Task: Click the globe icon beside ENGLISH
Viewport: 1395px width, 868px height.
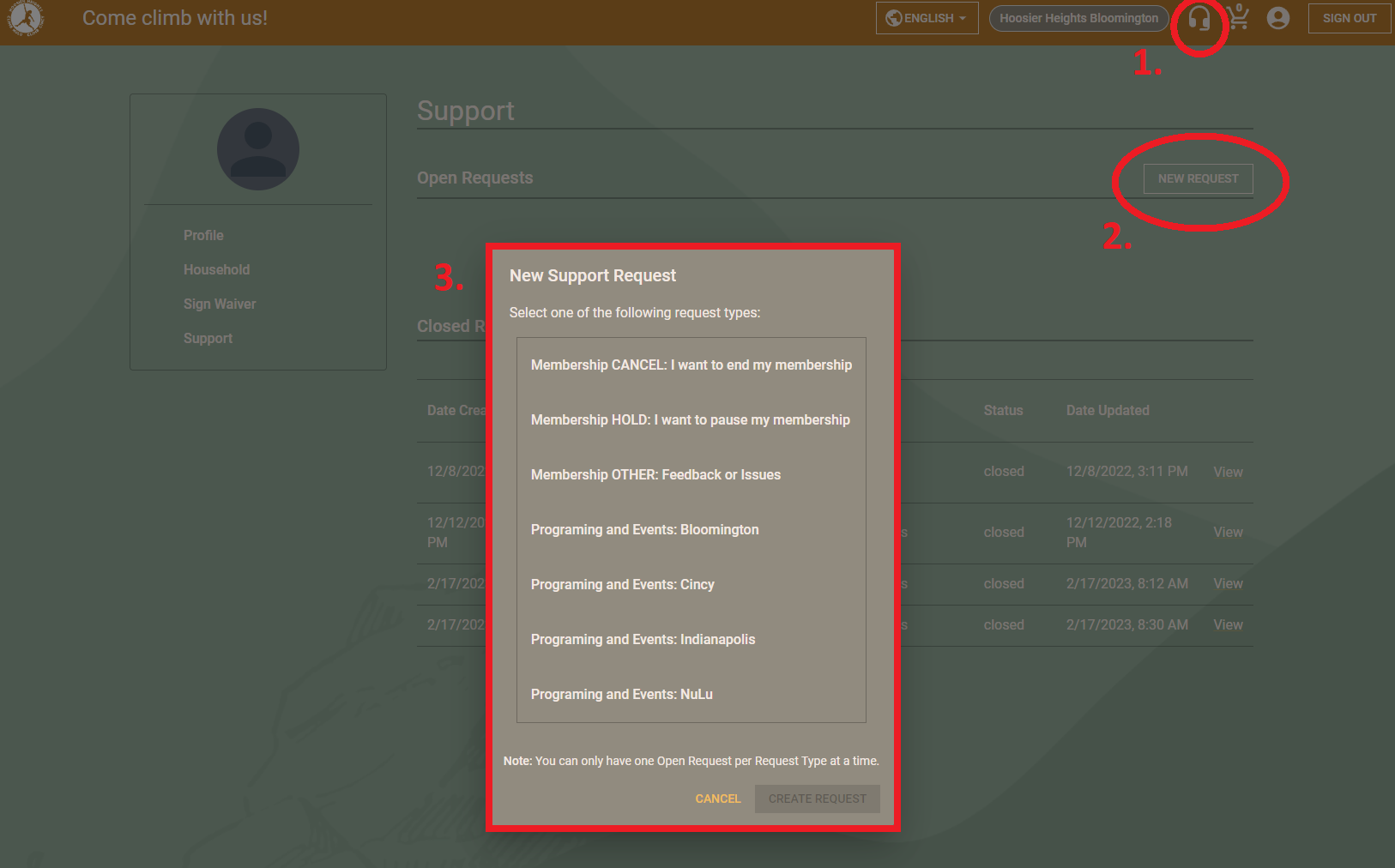Action: (x=893, y=18)
